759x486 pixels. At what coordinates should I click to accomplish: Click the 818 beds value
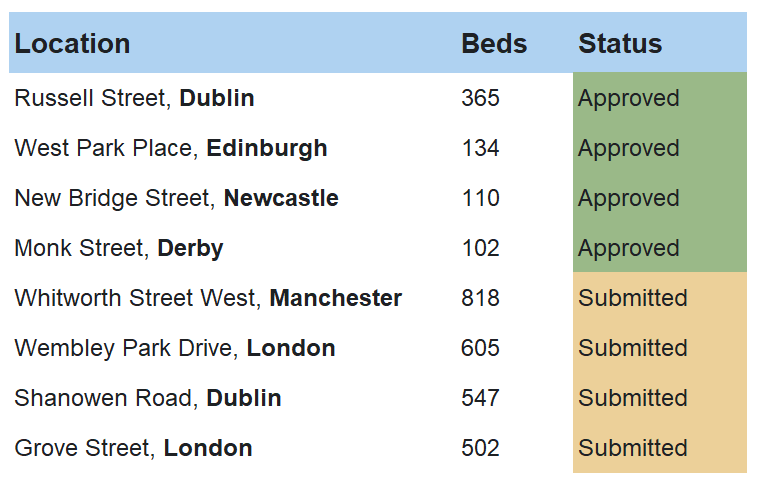click(480, 298)
